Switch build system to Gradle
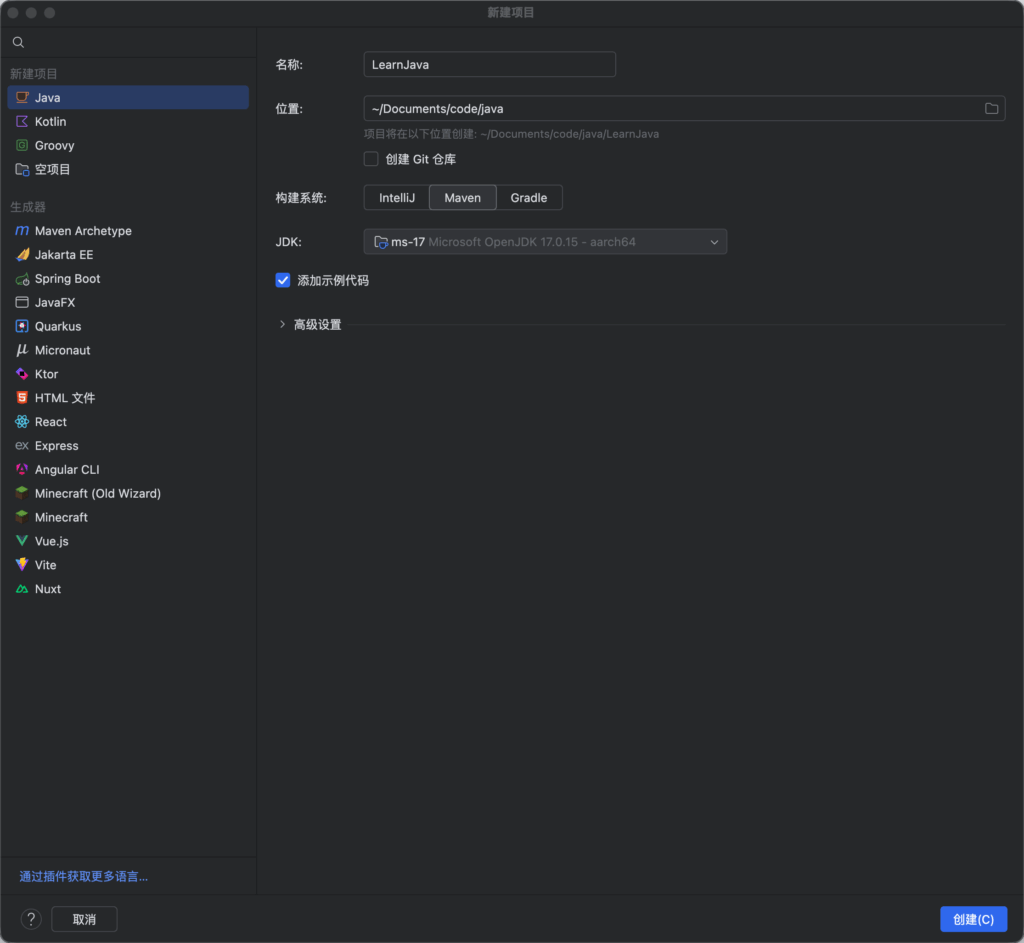 [x=528, y=198]
